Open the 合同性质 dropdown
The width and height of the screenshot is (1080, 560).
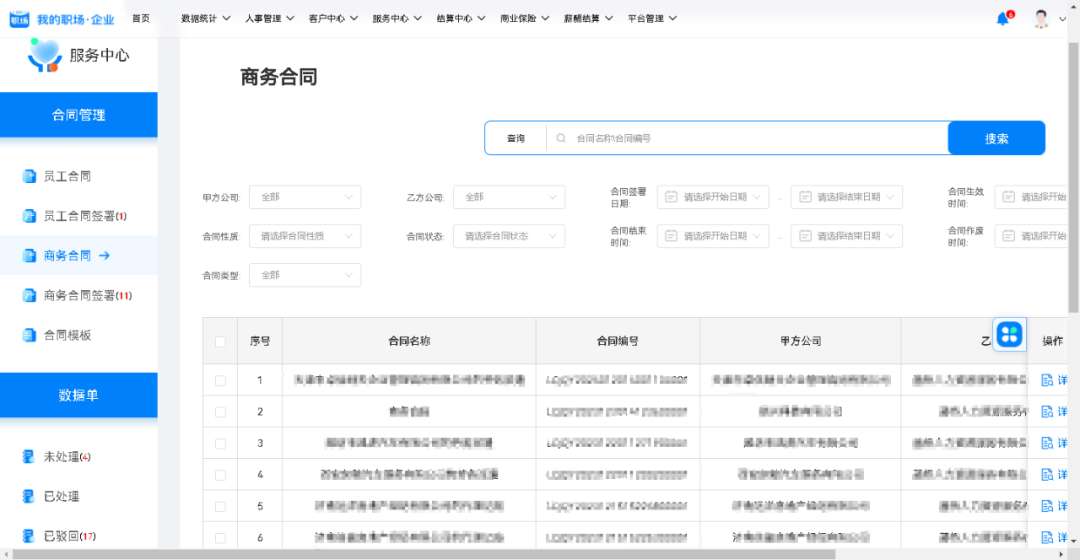tap(305, 236)
